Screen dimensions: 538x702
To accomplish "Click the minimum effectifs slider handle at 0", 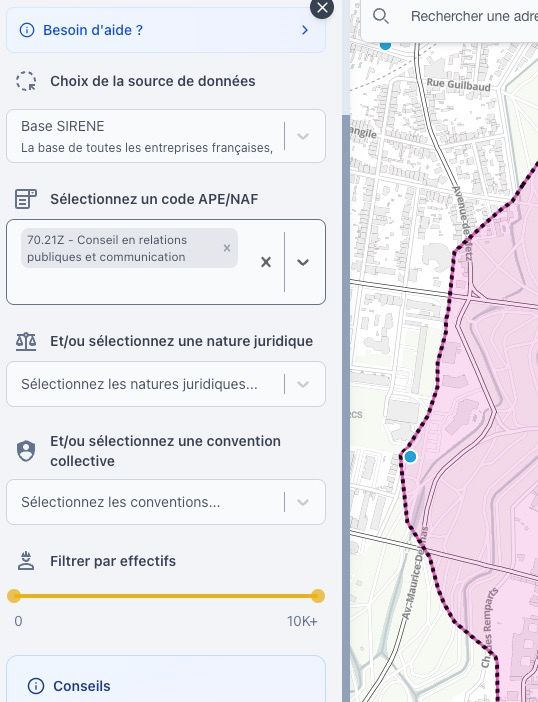I will coord(14,596).
